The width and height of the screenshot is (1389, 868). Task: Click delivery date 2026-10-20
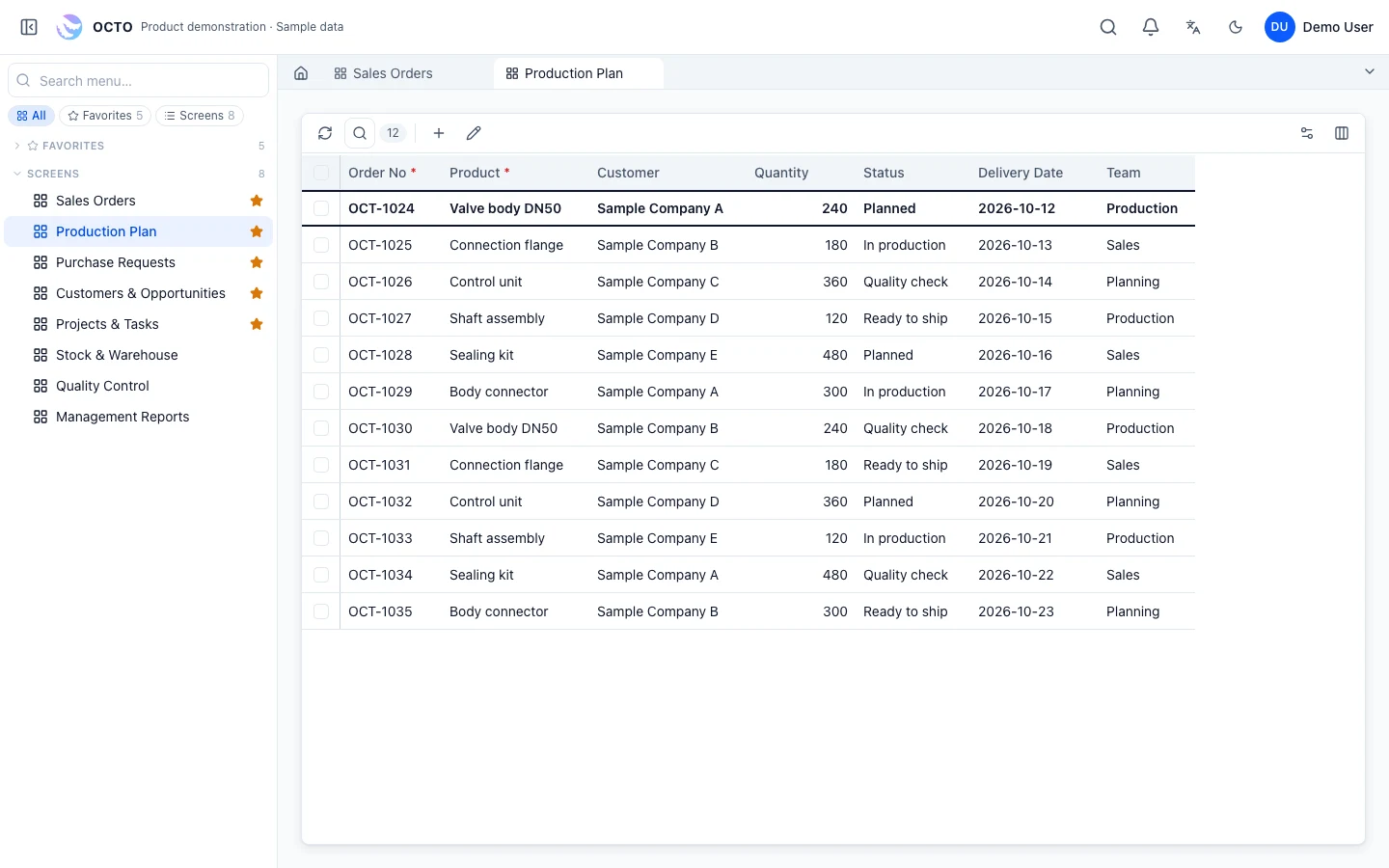1016,502
